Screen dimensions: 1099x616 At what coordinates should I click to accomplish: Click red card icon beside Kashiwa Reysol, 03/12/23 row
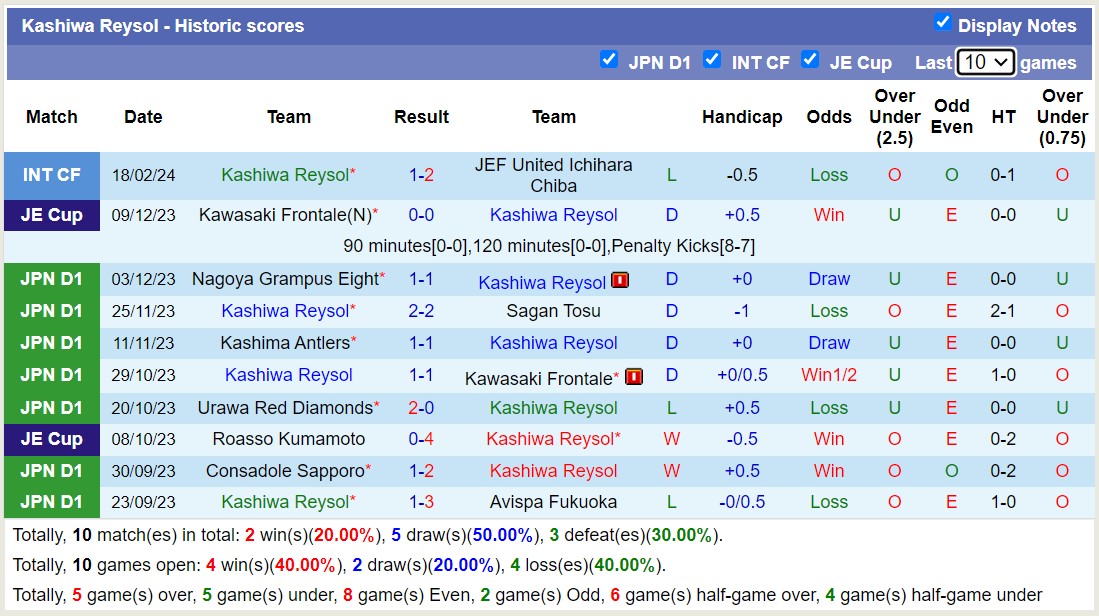pos(620,281)
